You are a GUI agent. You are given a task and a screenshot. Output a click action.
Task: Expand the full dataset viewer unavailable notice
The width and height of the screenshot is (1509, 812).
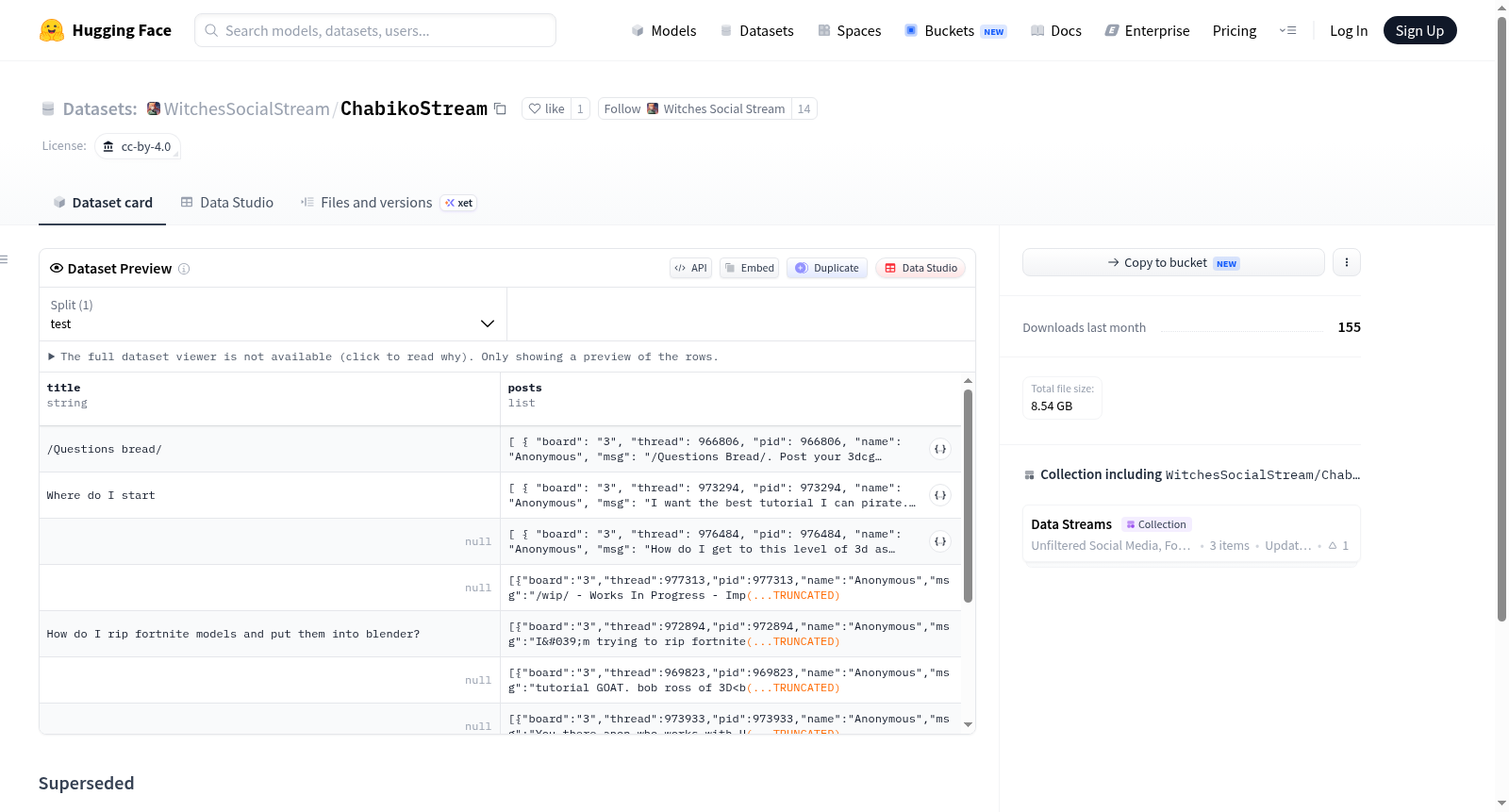(x=383, y=356)
